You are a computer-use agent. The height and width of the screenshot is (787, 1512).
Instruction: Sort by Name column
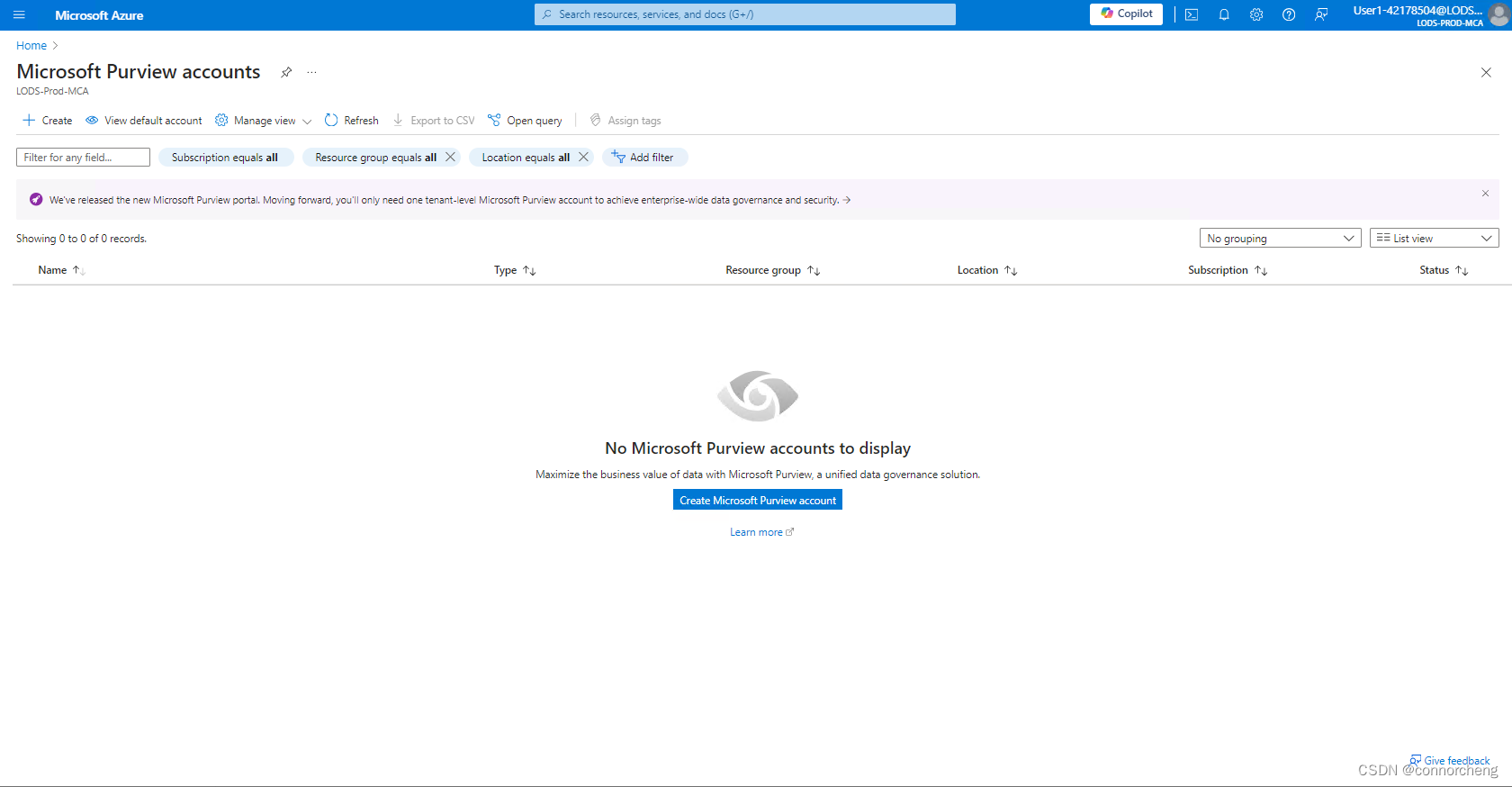click(x=61, y=270)
